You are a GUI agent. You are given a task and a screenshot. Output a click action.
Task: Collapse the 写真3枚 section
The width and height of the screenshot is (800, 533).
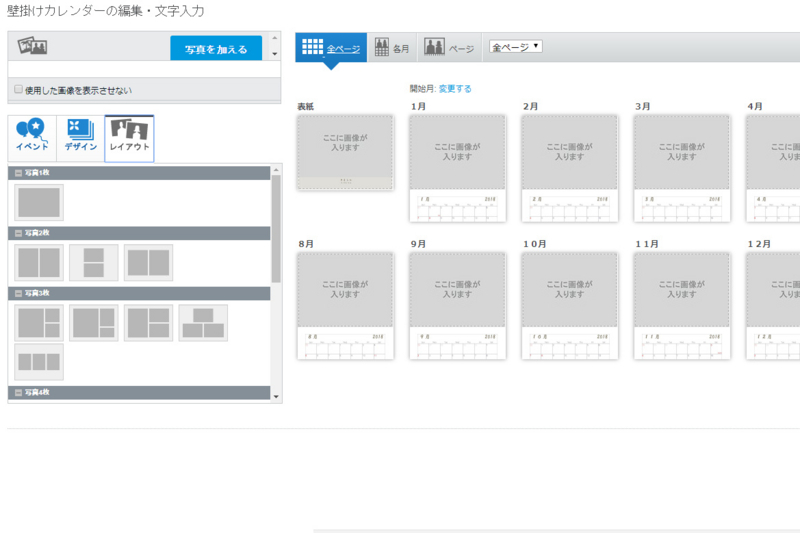pos(18,293)
